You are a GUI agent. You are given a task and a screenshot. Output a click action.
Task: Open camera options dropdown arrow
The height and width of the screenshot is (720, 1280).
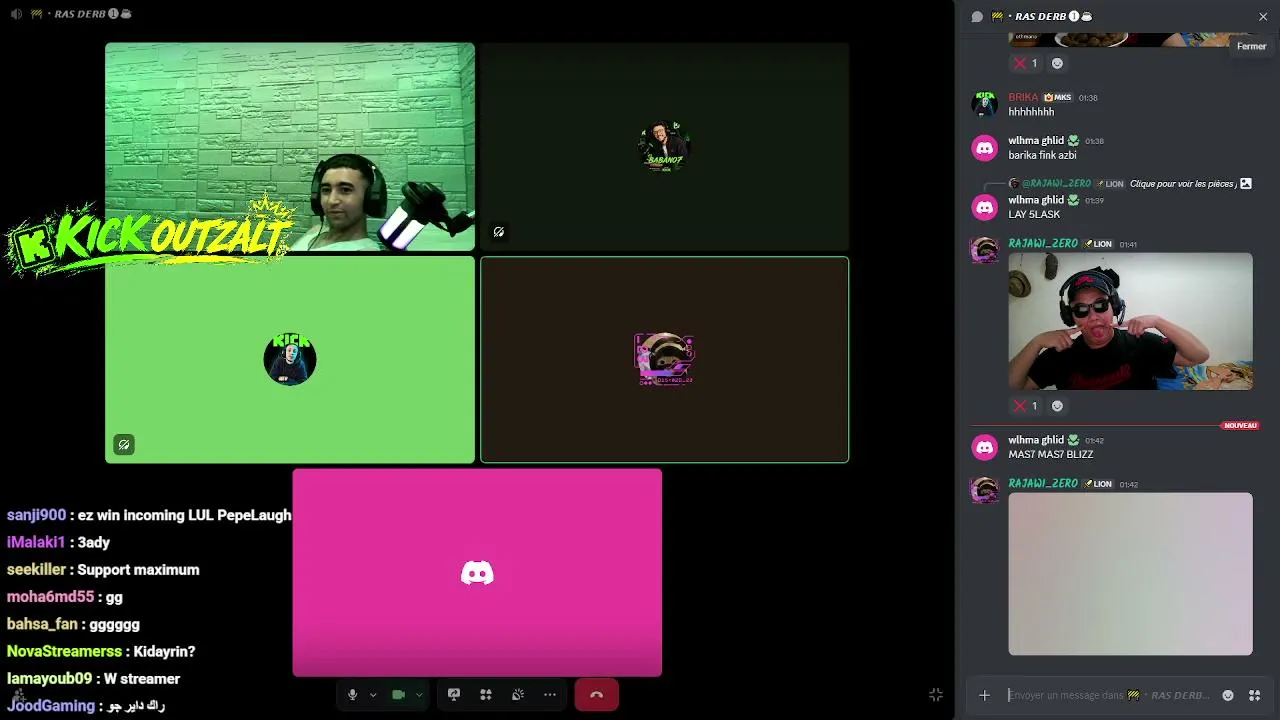coord(419,695)
